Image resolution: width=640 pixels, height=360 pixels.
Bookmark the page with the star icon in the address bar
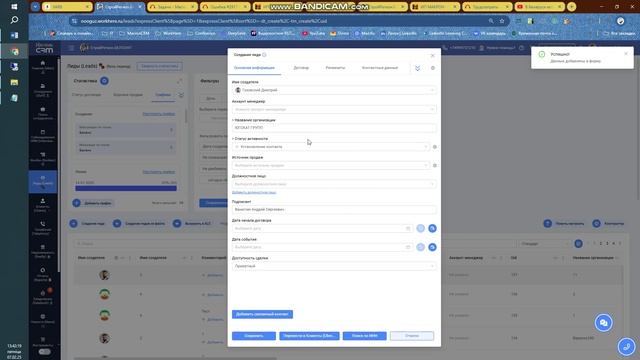(x=502, y=21)
